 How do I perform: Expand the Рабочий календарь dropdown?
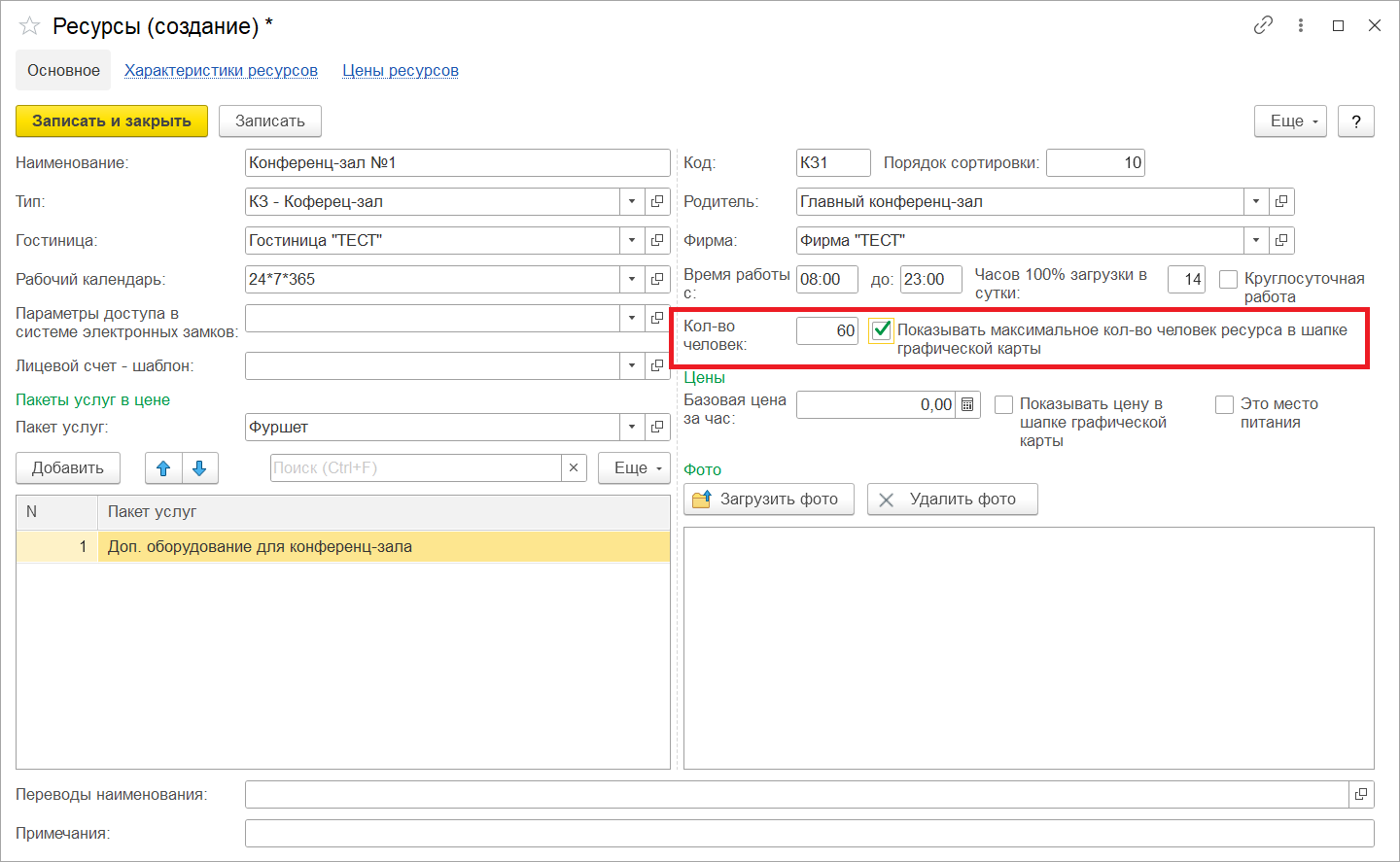point(632,279)
